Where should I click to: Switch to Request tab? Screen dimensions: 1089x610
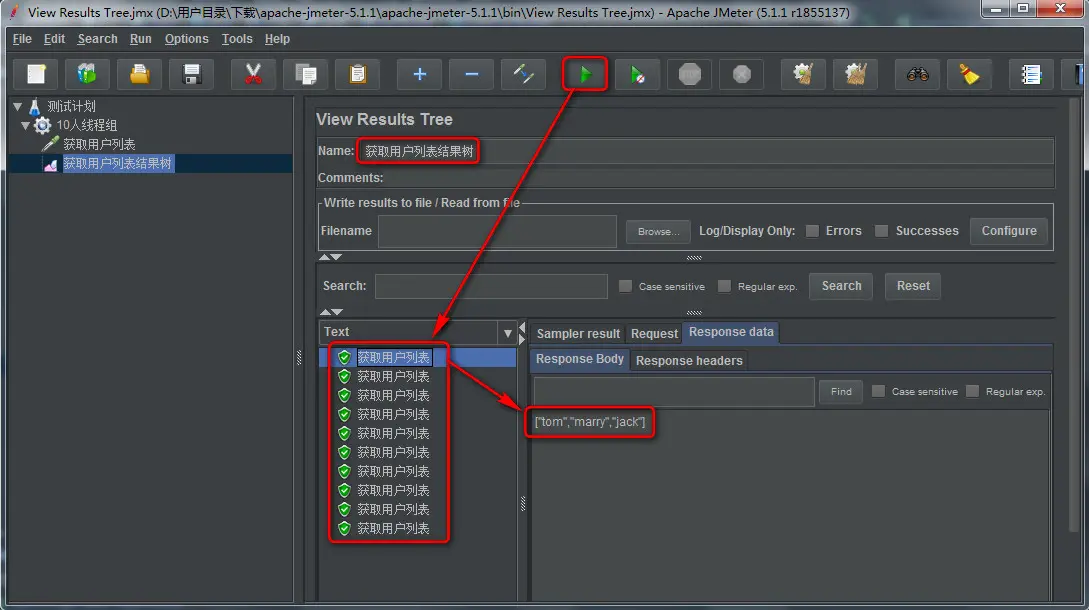tap(654, 333)
